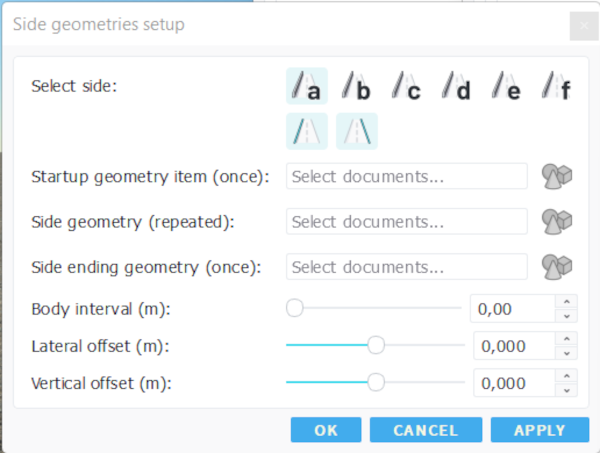Select side geometry preset a

(x=306, y=87)
